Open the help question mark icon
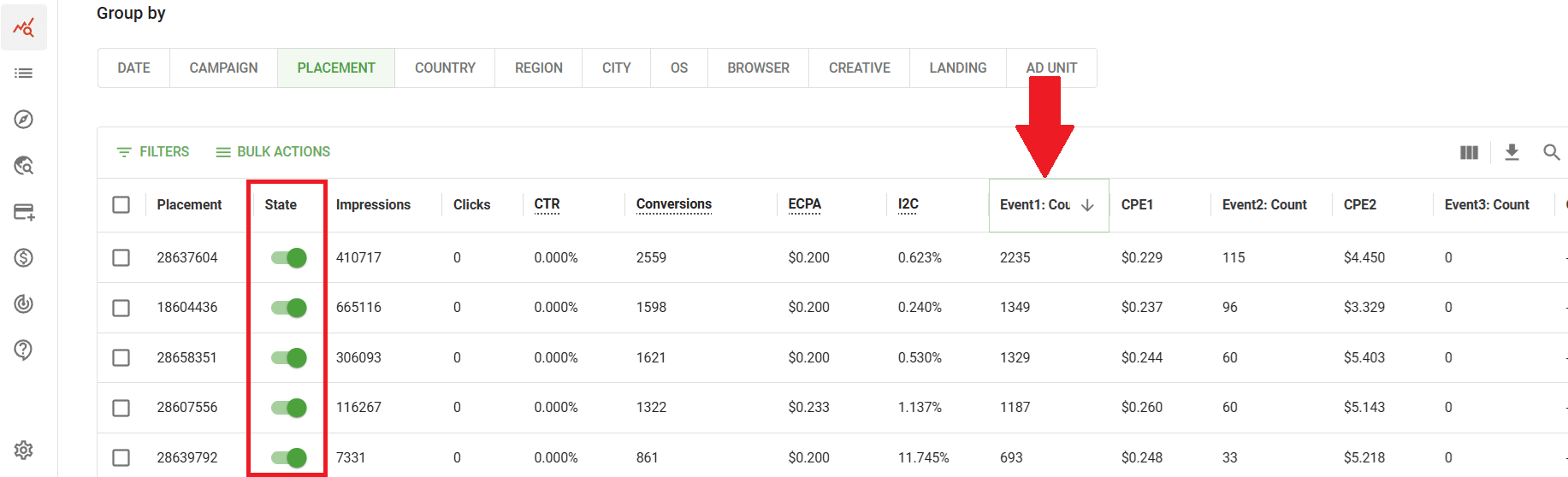Image resolution: width=1568 pixels, height=477 pixels. click(24, 350)
